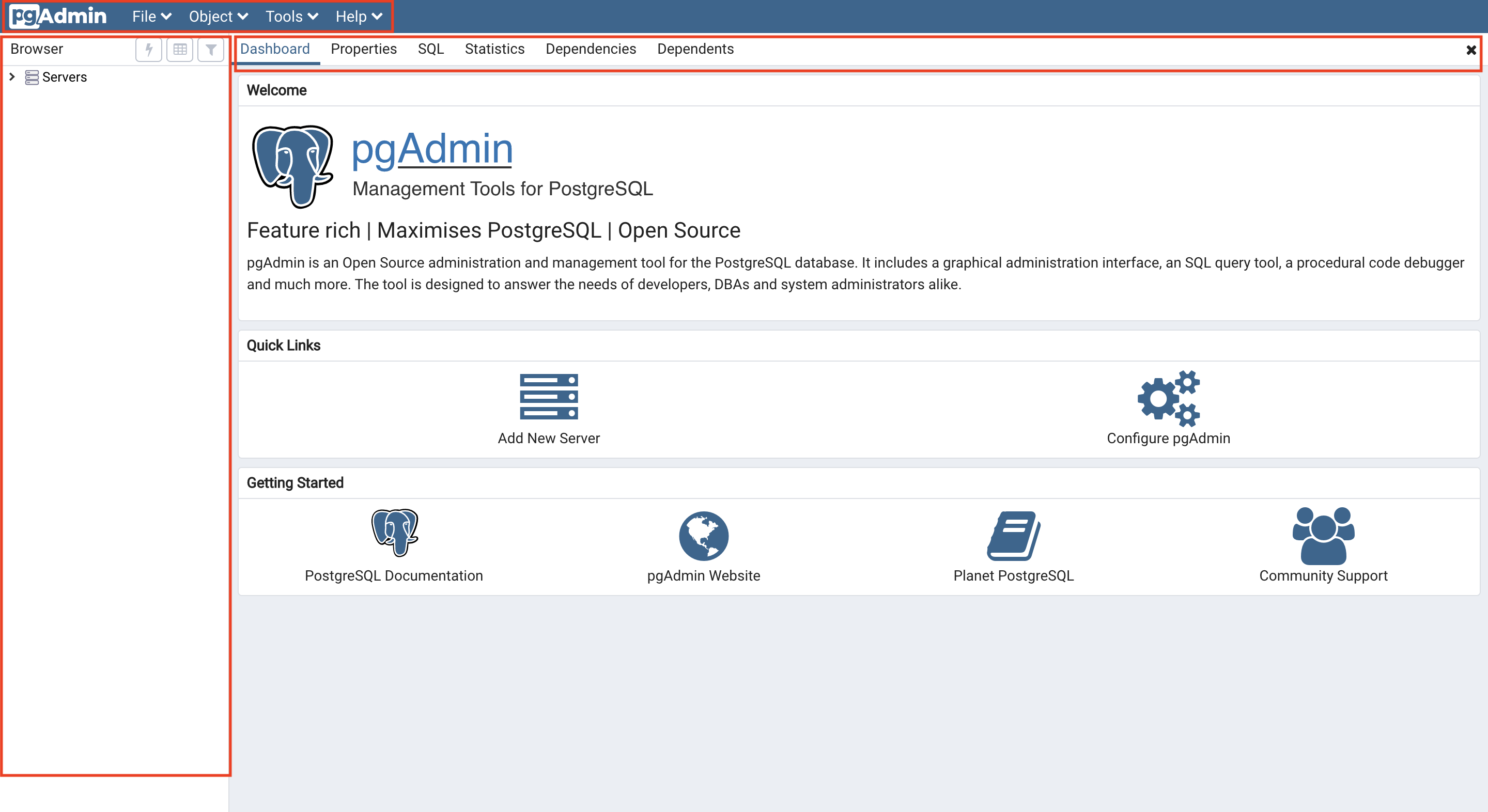Open PostgreSQL Documentation elephant icon

pyautogui.click(x=395, y=533)
